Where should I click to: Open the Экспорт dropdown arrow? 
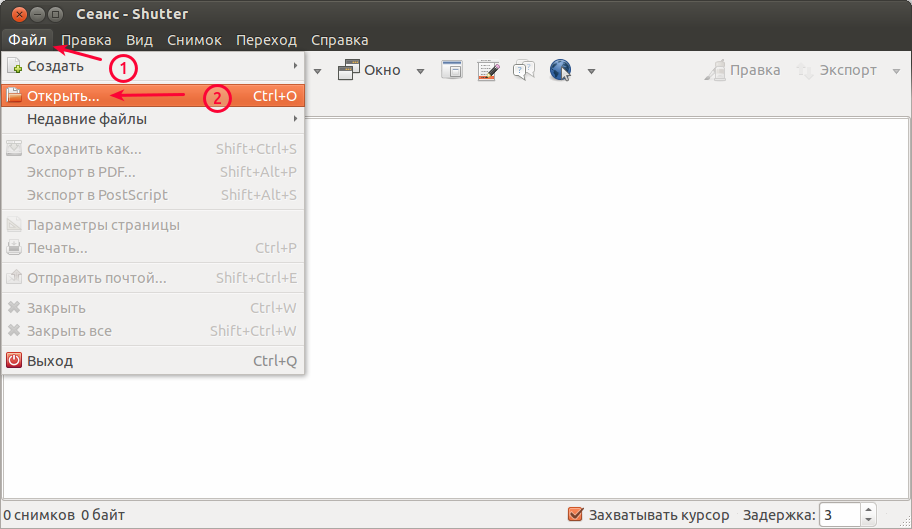tap(896, 72)
